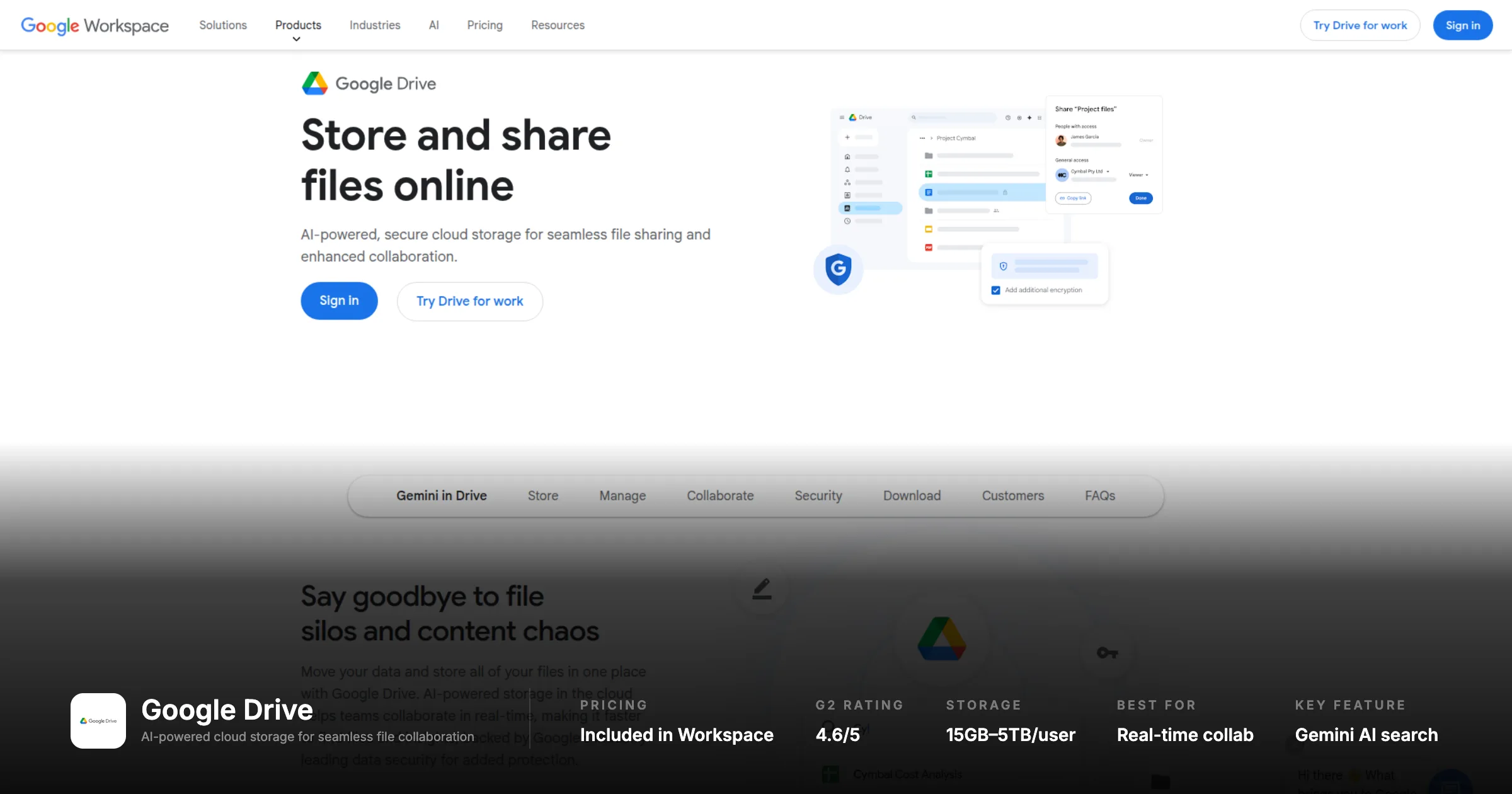Jump to the FAQs section
This screenshot has width=1512, height=794.
tap(1099, 496)
